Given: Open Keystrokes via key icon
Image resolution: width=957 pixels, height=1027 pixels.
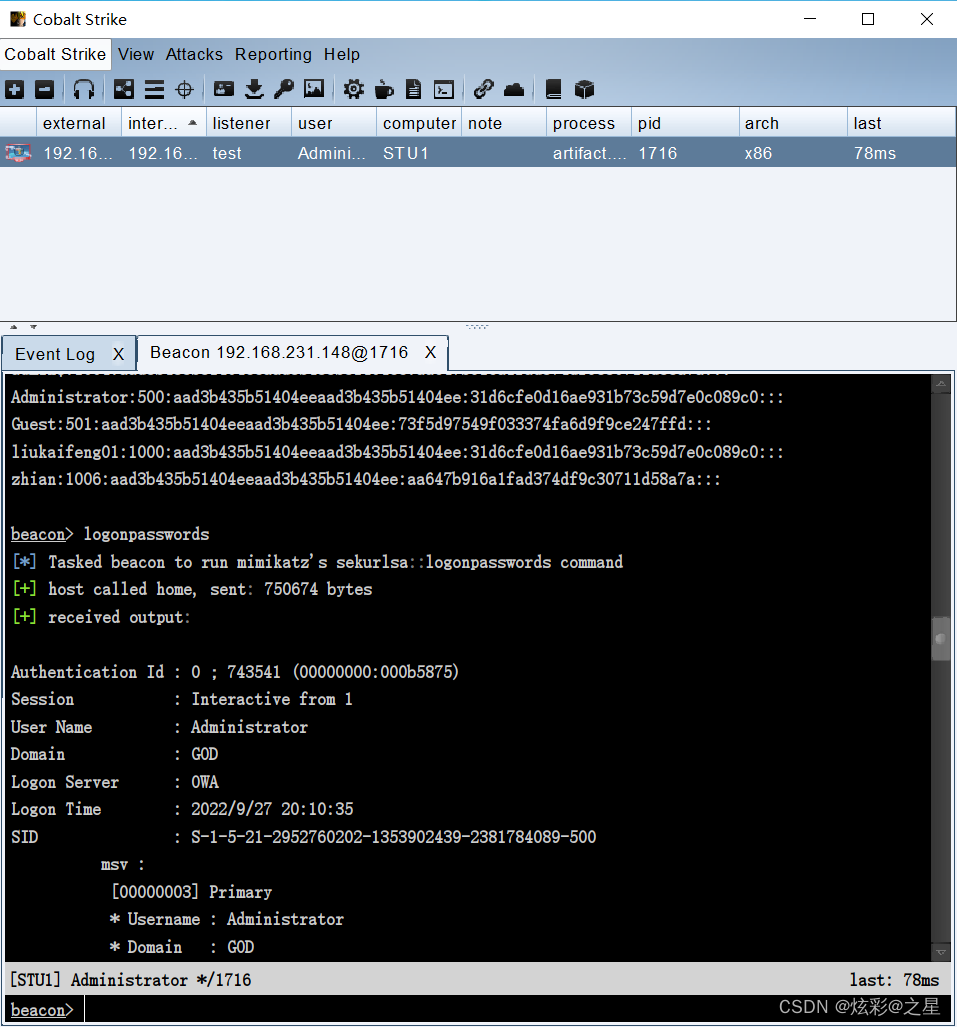Looking at the screenshot, I should pos(284,89).
